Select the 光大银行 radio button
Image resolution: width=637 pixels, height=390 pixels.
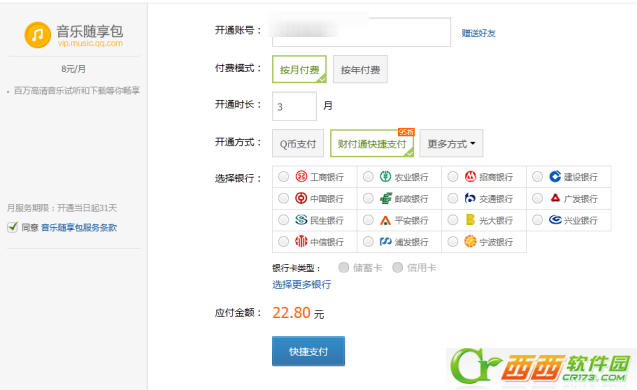coord(453,220)
